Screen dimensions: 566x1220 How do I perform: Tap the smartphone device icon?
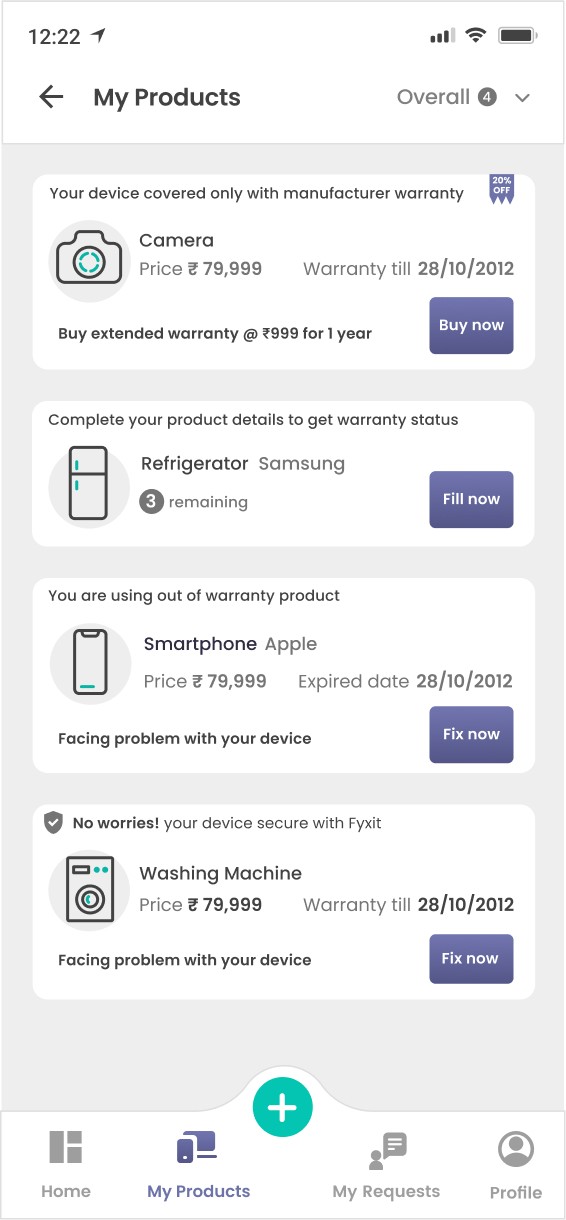(x=90, y=663)
